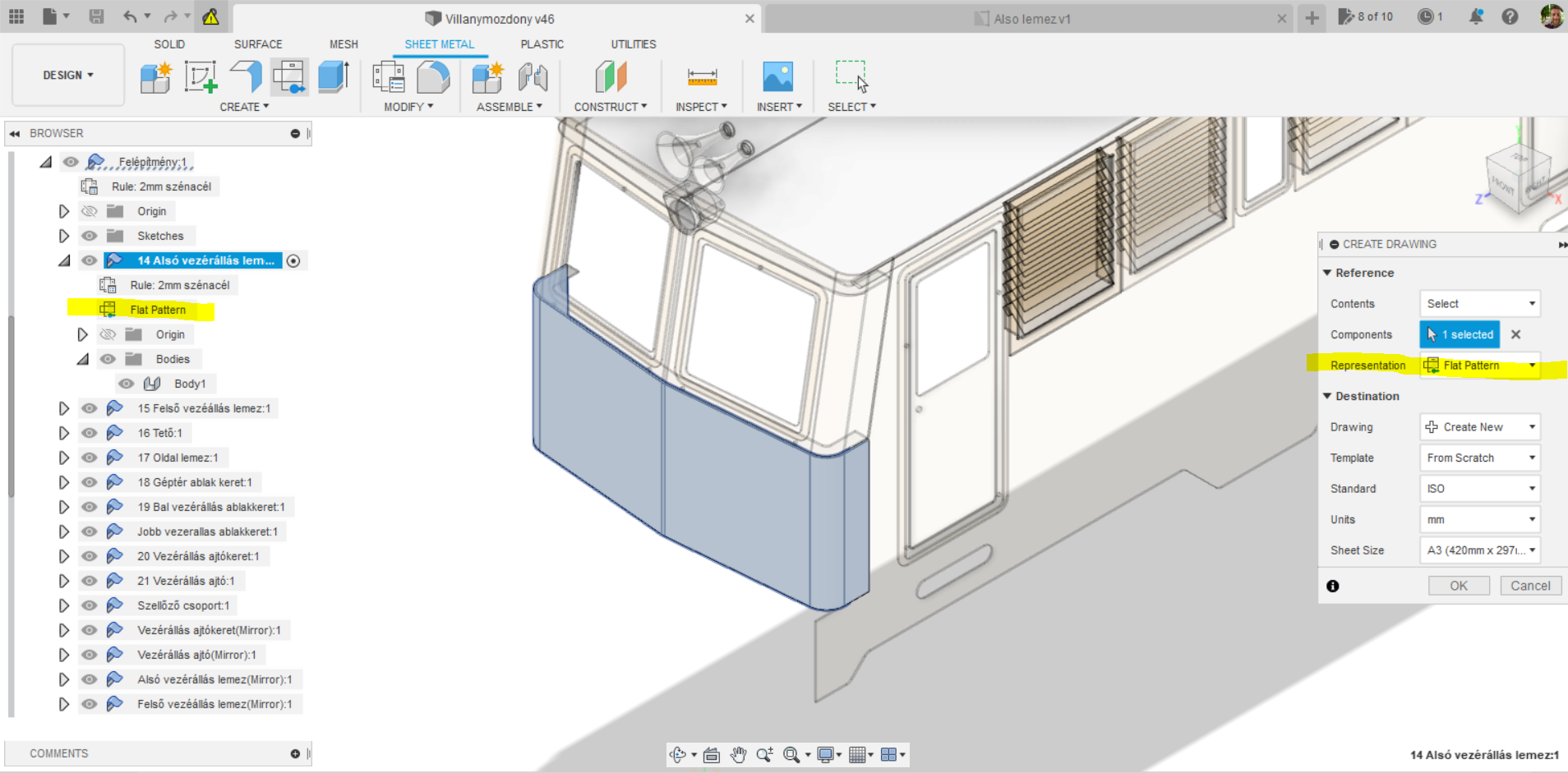Open the Sheet Size dropdown
1568x773 pixels.
tap(1479, 550)
